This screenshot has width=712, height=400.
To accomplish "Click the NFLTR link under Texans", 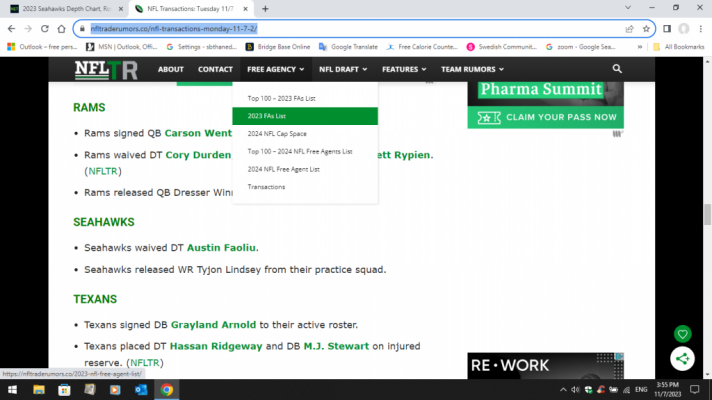I will coord(145,363).
